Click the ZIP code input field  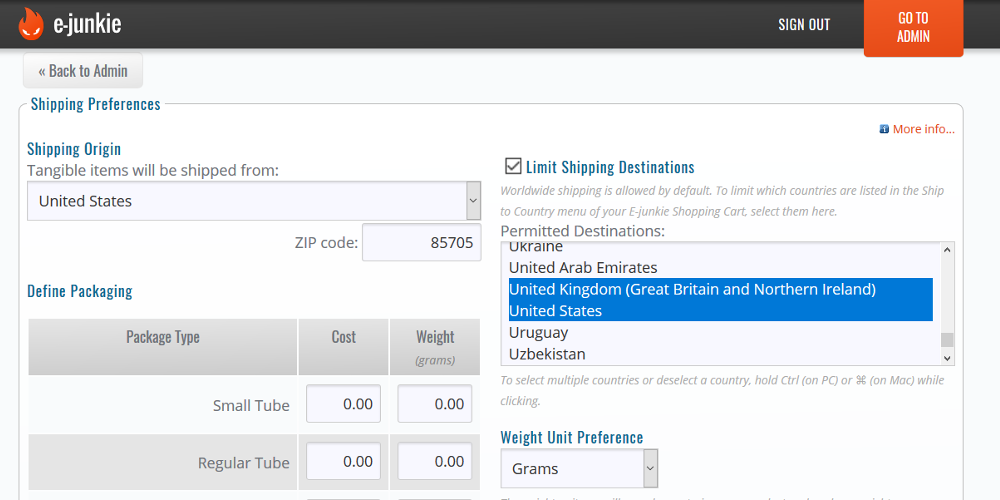[x=421, y=242]
